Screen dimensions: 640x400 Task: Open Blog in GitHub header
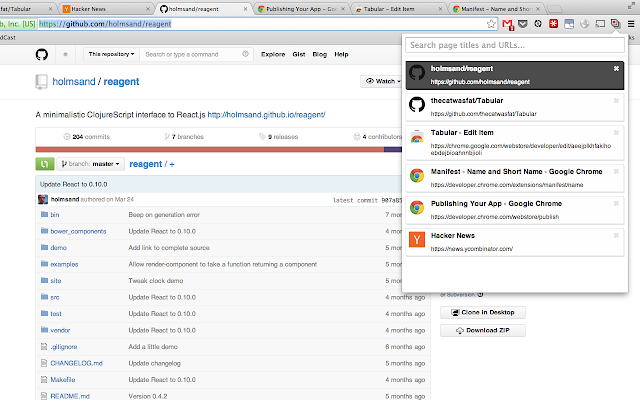coord(320,54)
